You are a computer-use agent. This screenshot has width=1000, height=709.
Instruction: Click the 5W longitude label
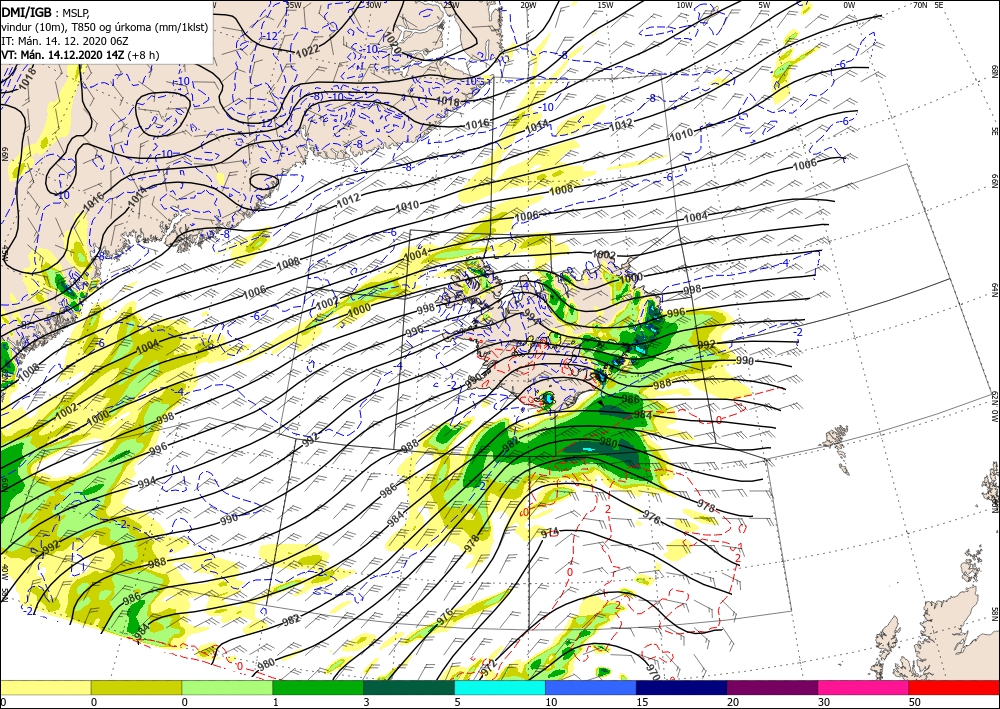(x=765, y=5)
